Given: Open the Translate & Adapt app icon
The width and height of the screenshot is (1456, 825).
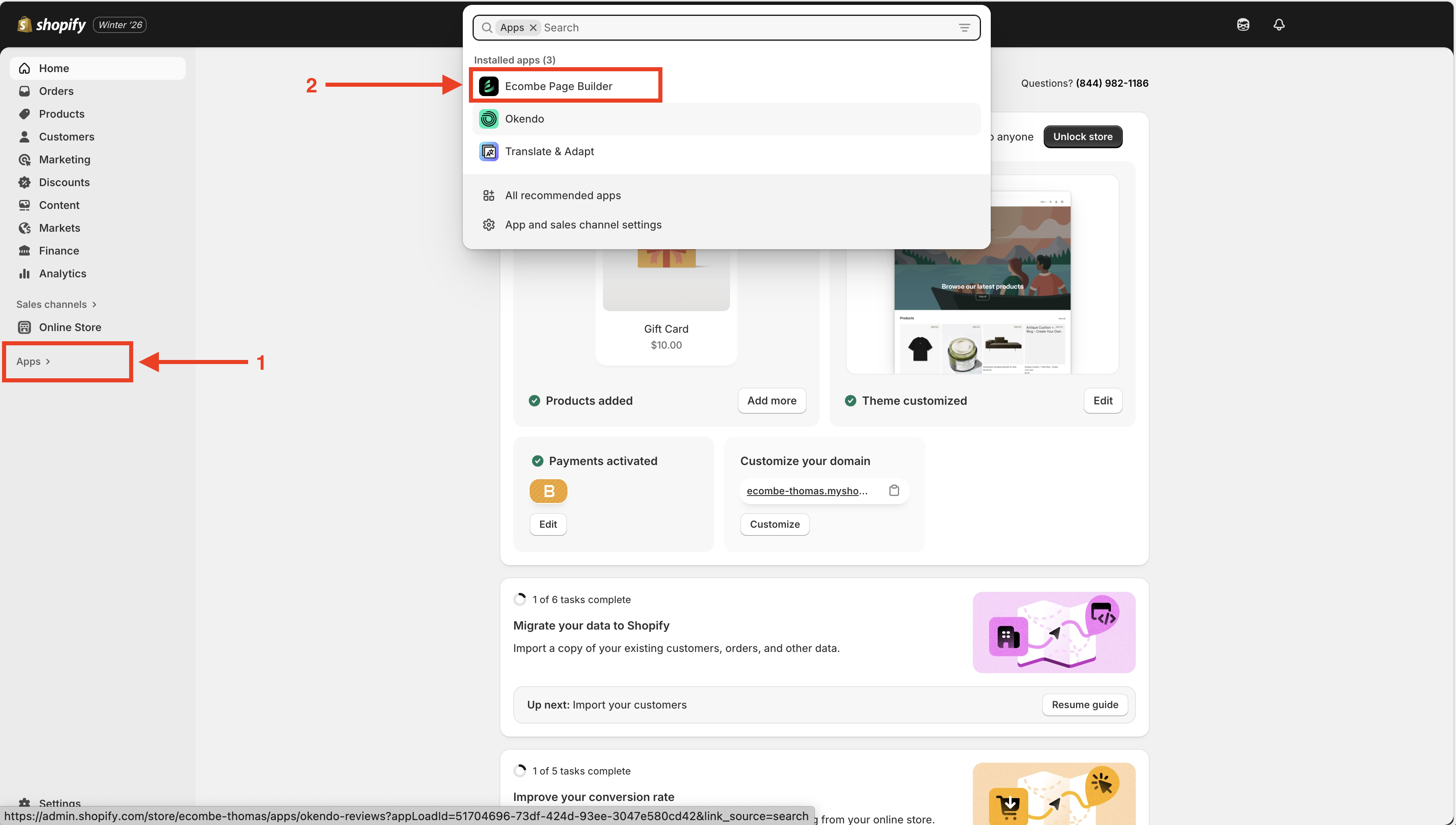Looking at the screenshot, I should [x=488, y=151].
